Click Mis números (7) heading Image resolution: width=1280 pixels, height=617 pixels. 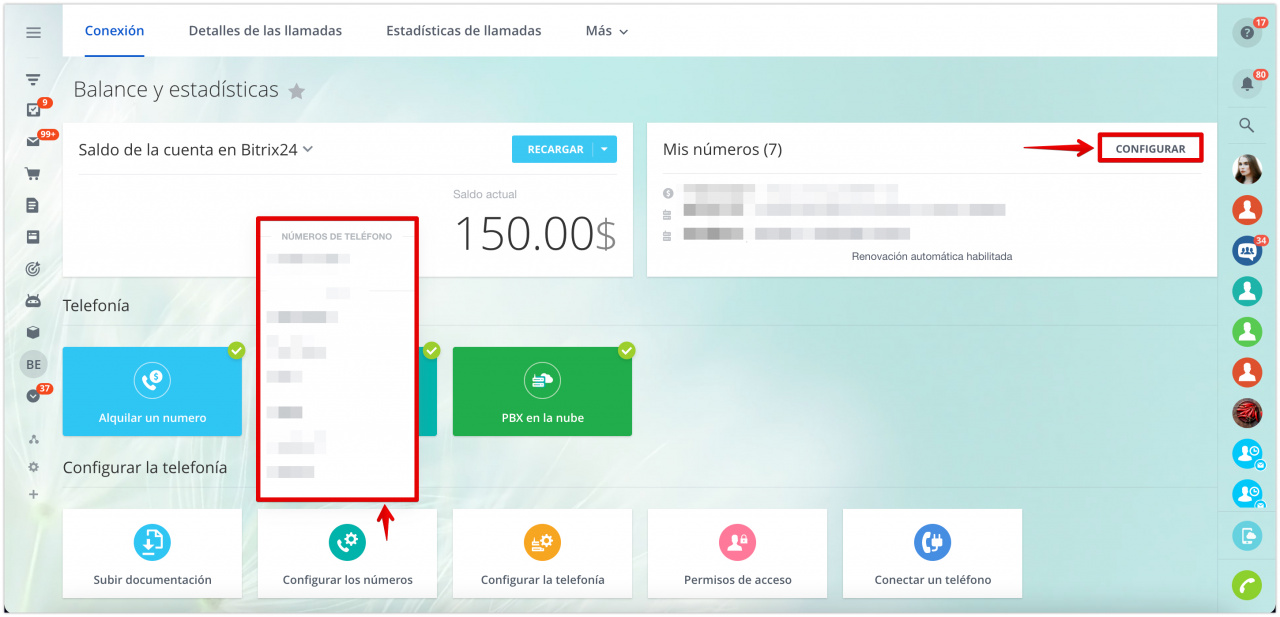722,149
